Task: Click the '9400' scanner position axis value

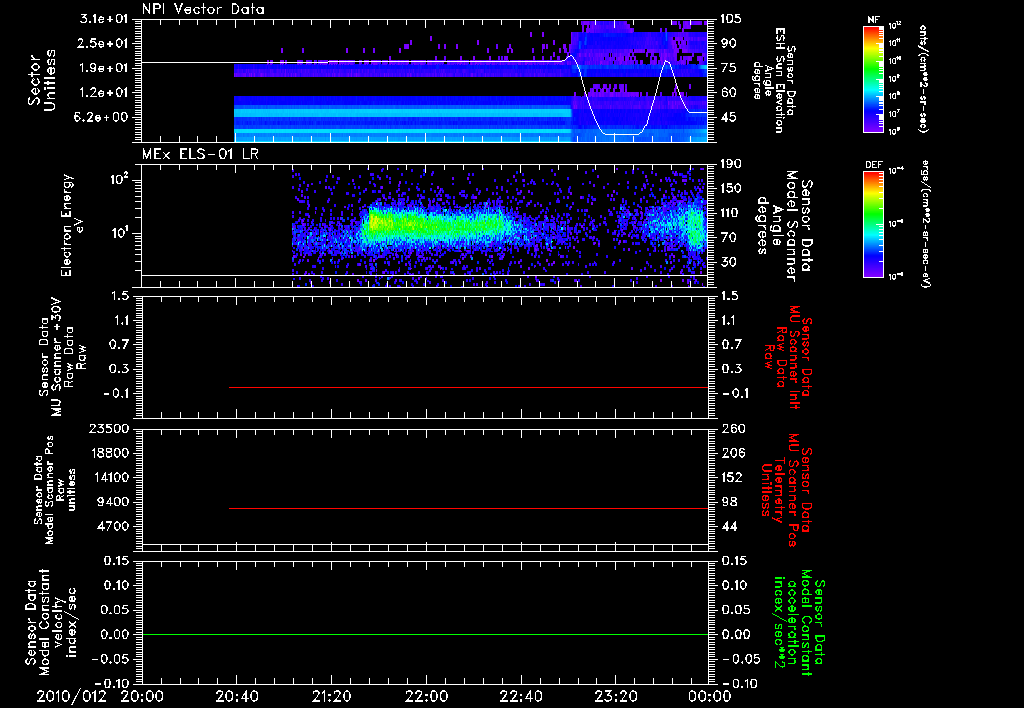Action: pos(114,502)
